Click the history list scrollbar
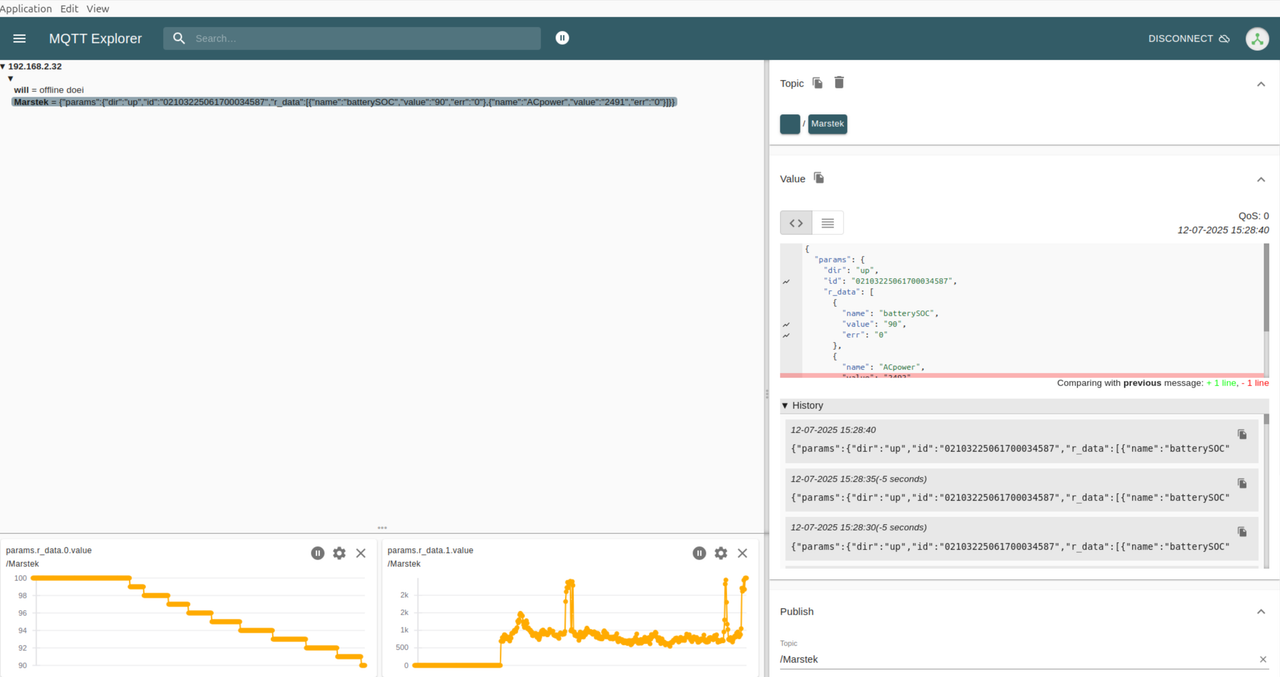This screenshot has width=1280, height=677. click(x=1266, y=419)
